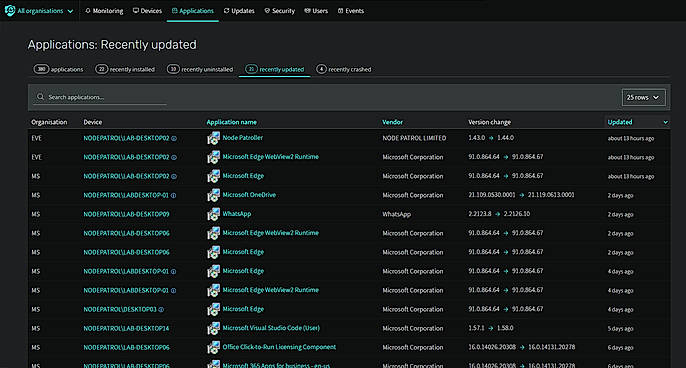Click the Organisation column header

(x=49, y=122)
